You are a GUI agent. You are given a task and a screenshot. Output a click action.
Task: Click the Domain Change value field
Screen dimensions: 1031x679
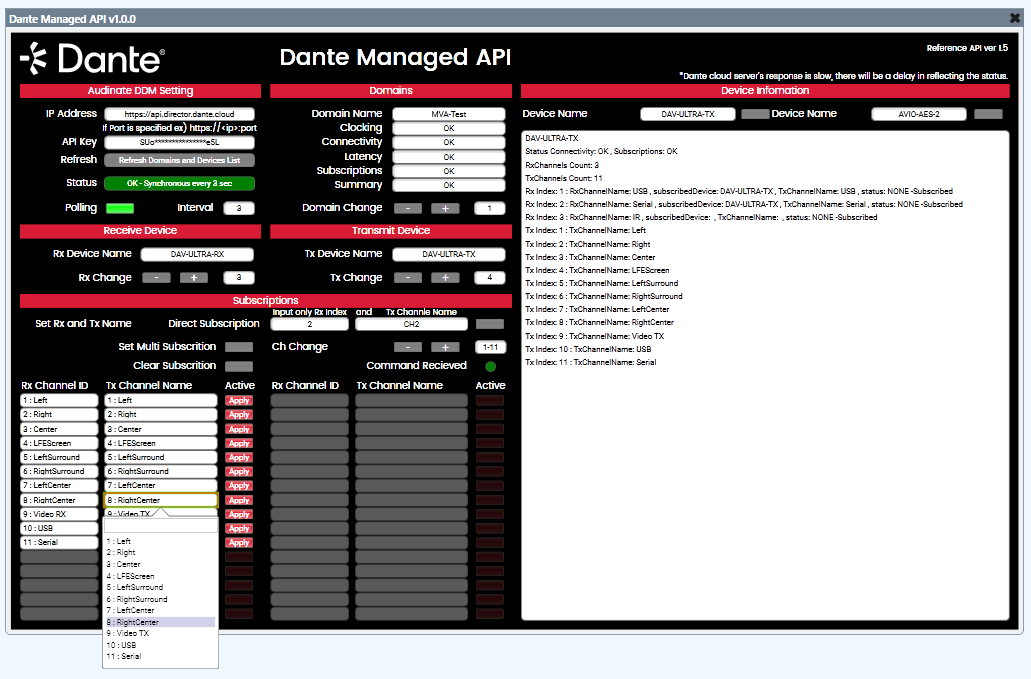(490, 208)
